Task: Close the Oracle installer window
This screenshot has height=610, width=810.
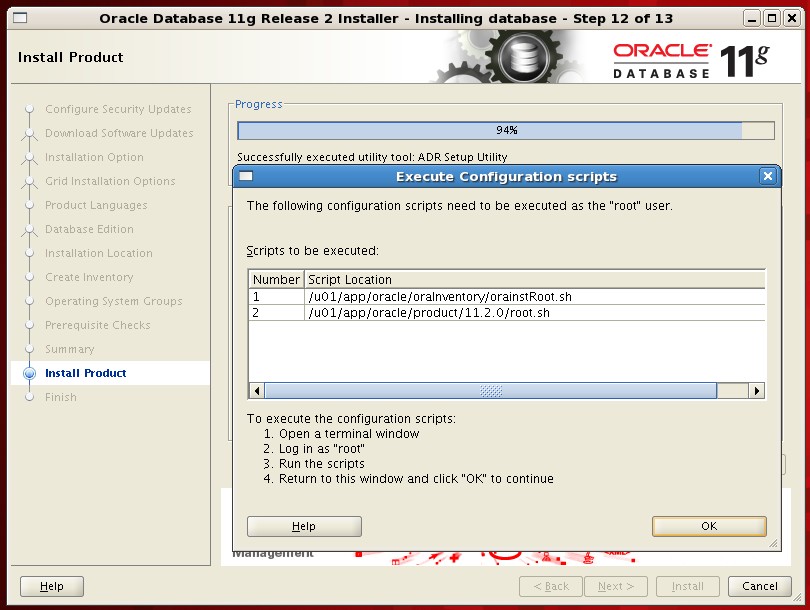Action: click(x=791, y=19)
